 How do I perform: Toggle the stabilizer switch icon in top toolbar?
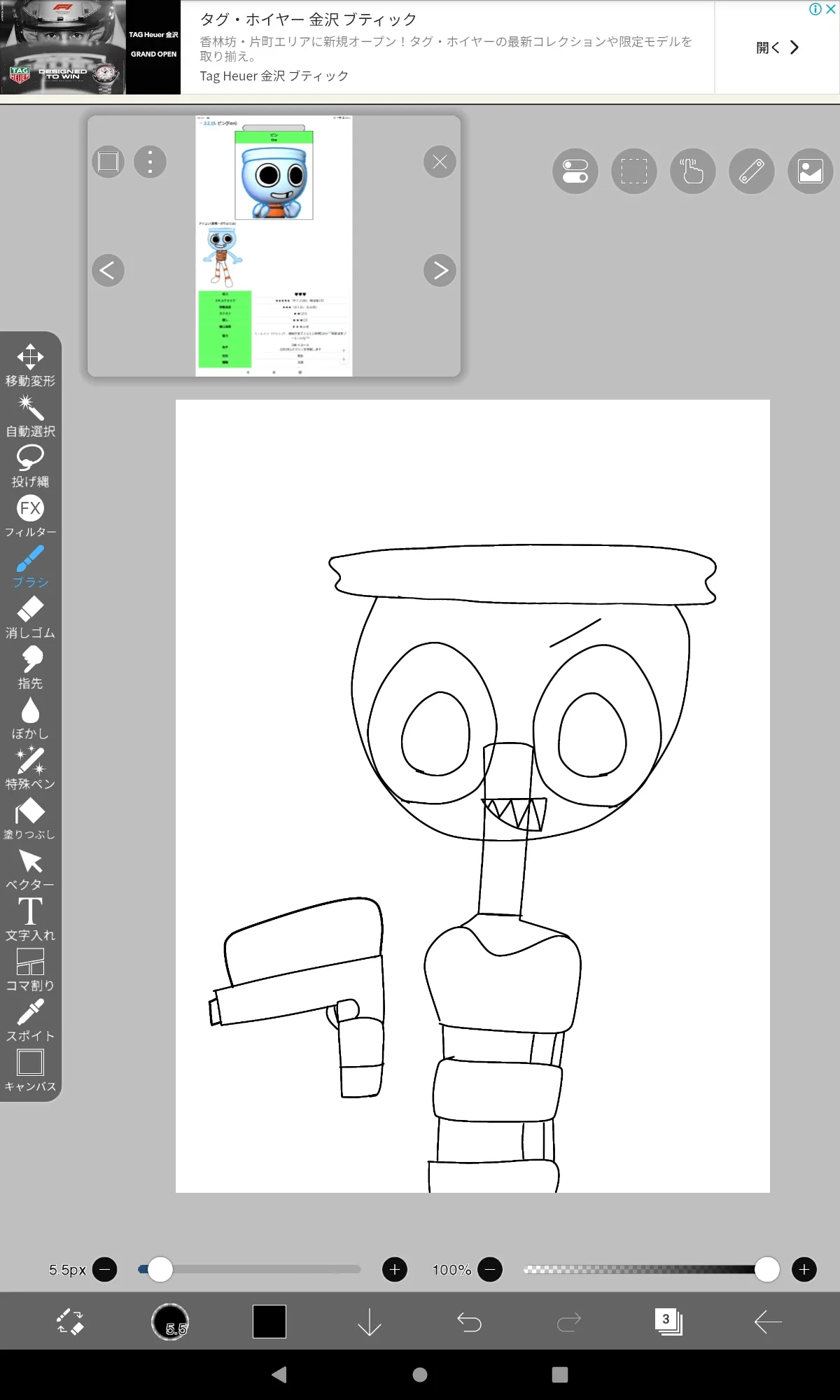click(x=575, y=171)
